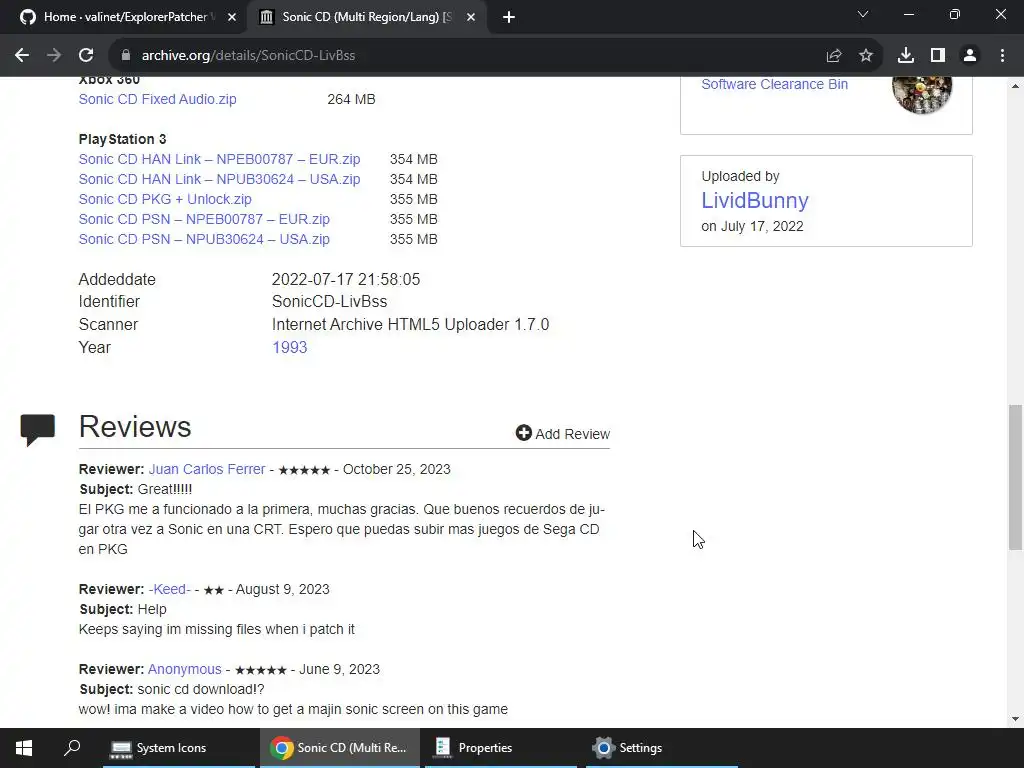Viewport: 1024px width, 768px height.
Task: Open the Software Clearance Bin collection
Action: pos(775,84)
